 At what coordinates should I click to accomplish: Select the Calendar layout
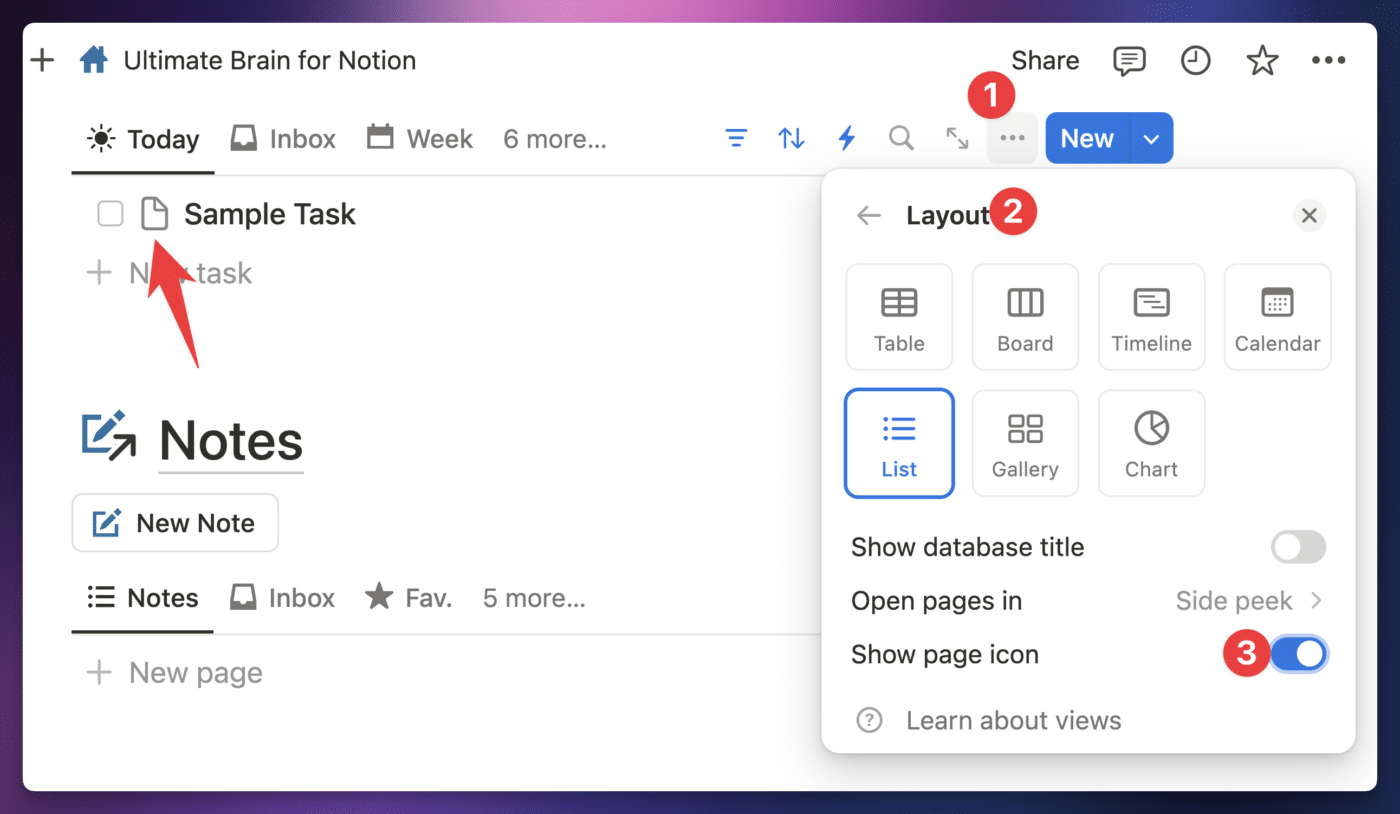pyautogui.click(x=1277, y=317)
